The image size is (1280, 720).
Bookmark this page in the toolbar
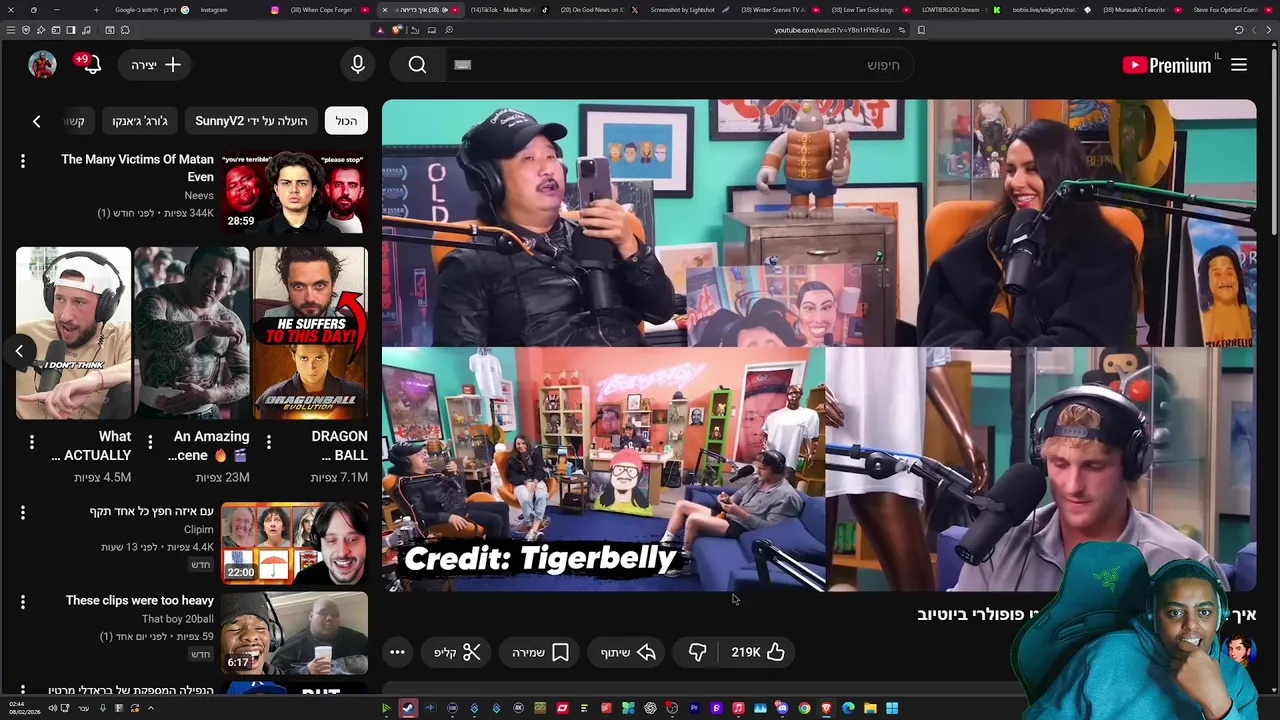[921, 30]
